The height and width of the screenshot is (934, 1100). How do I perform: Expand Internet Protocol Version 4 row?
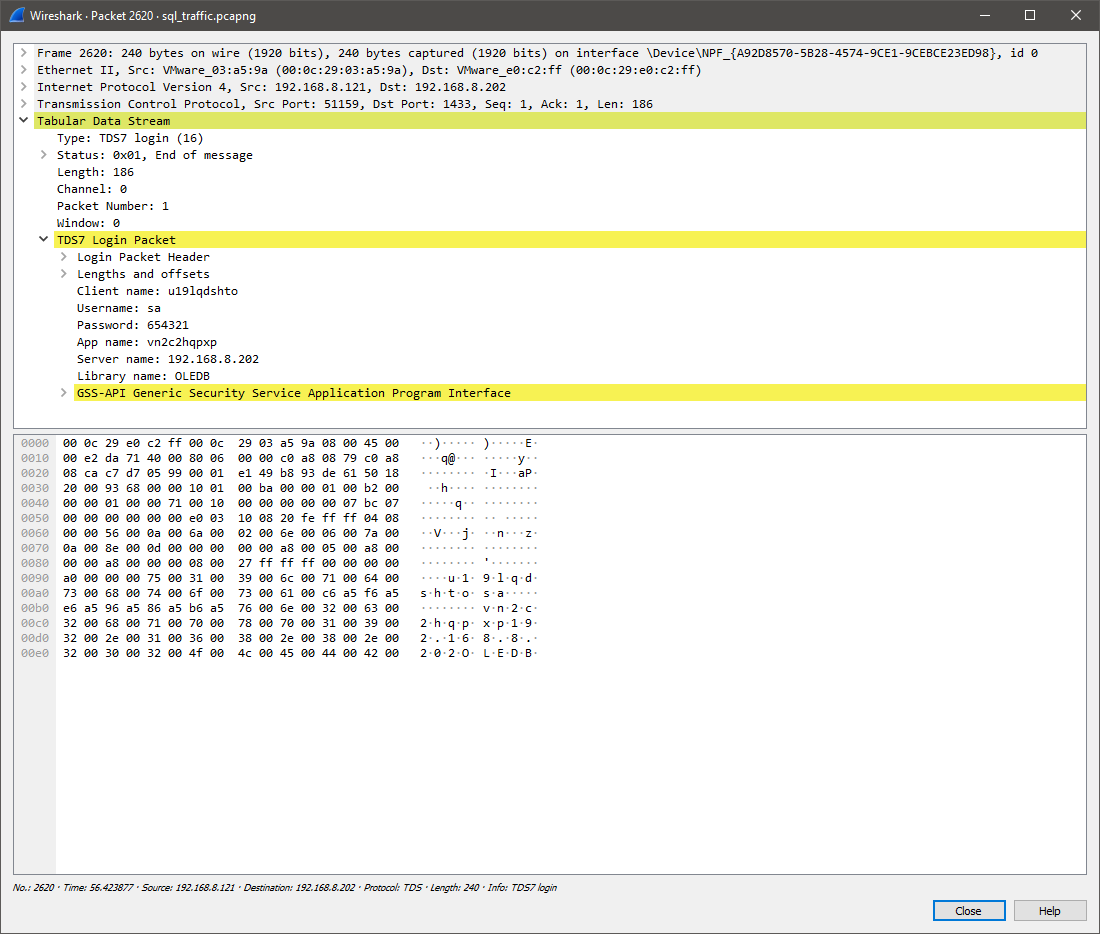click(23, 87)
